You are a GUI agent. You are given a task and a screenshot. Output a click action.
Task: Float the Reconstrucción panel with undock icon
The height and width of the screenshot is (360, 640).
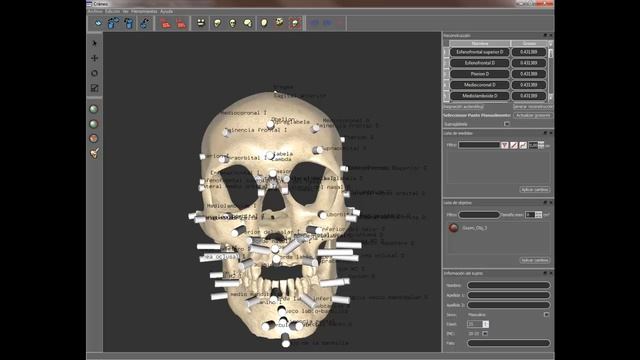(x=545, y=36)
